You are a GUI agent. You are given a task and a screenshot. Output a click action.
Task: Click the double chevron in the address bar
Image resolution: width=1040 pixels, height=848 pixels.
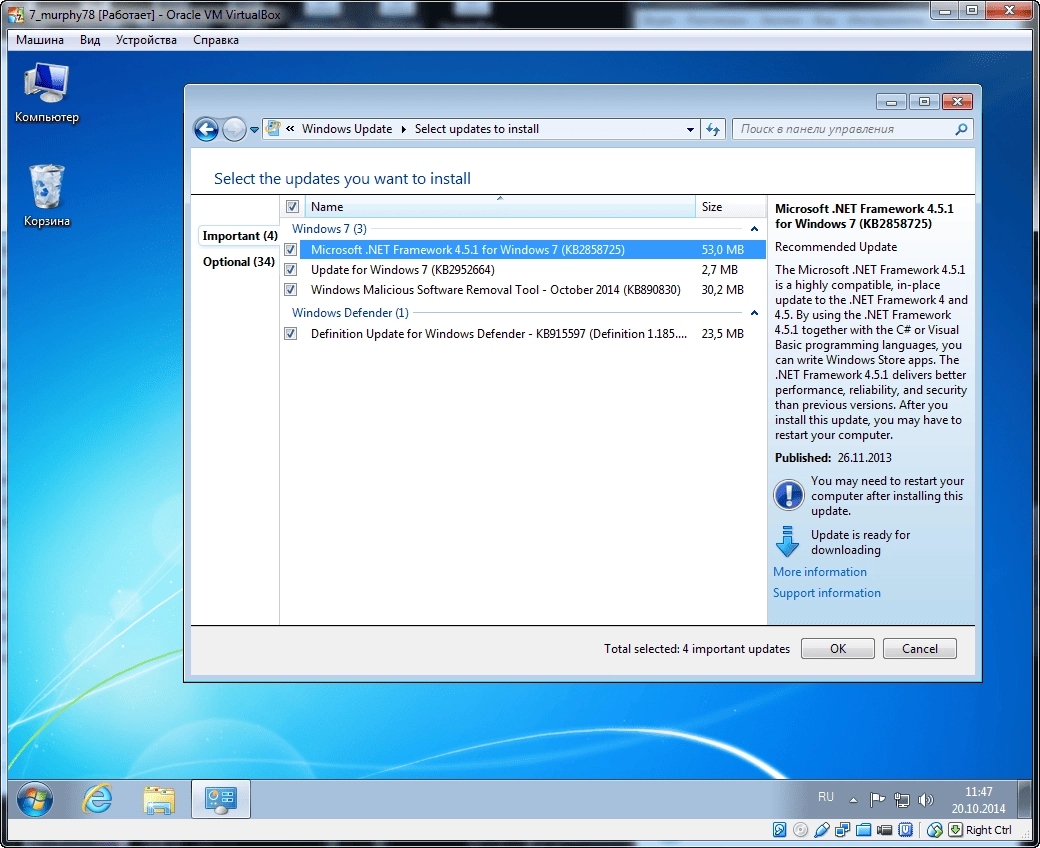click(x=290, y=129)
